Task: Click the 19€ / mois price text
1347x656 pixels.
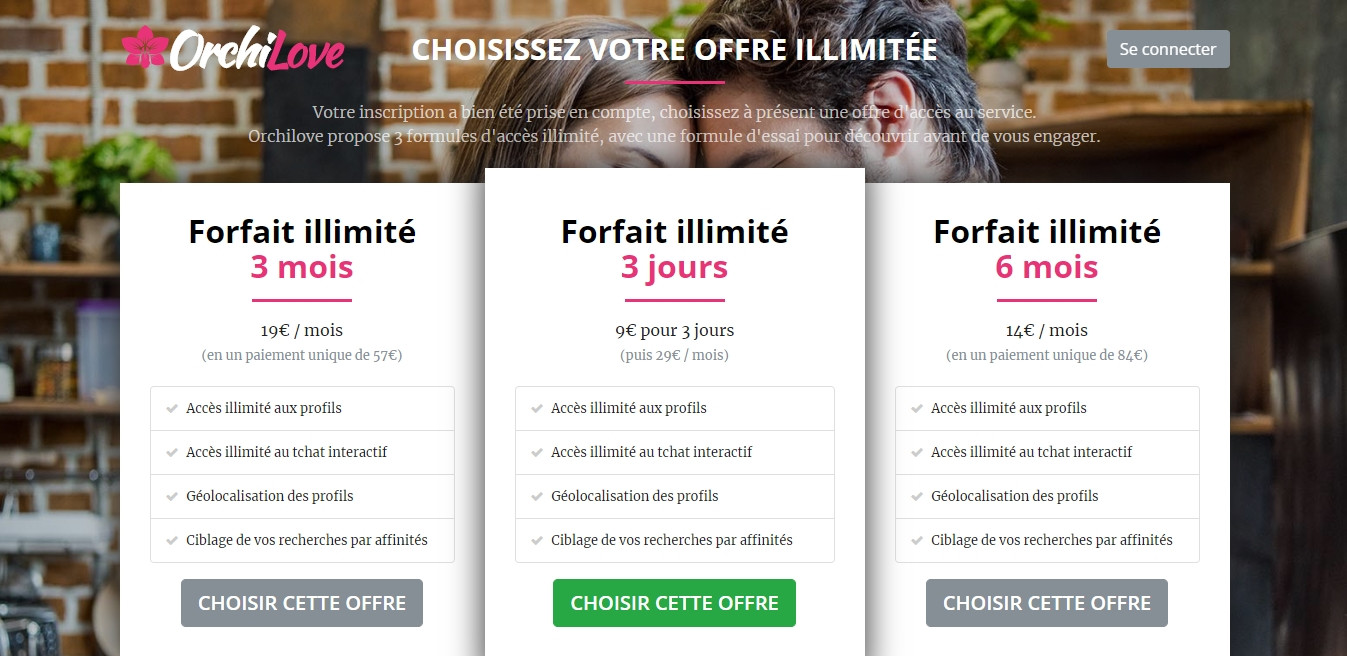Action: coord(302,330)
